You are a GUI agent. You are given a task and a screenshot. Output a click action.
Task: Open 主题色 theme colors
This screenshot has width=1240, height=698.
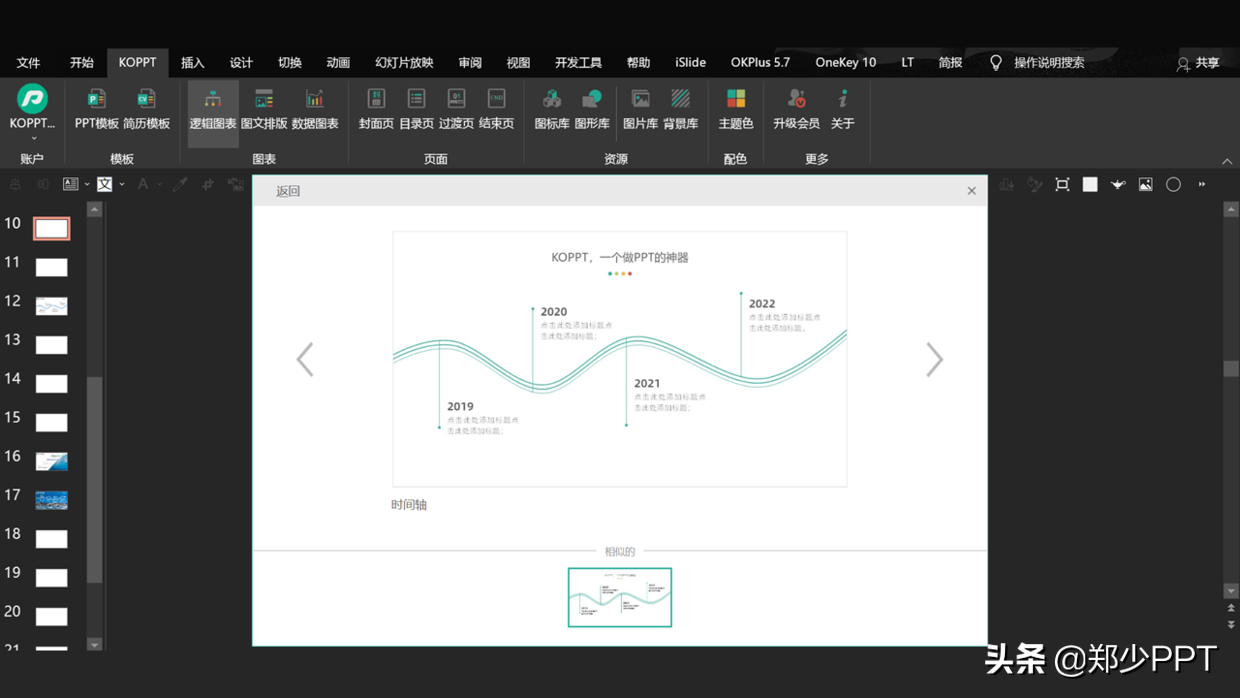coord(736,108)
